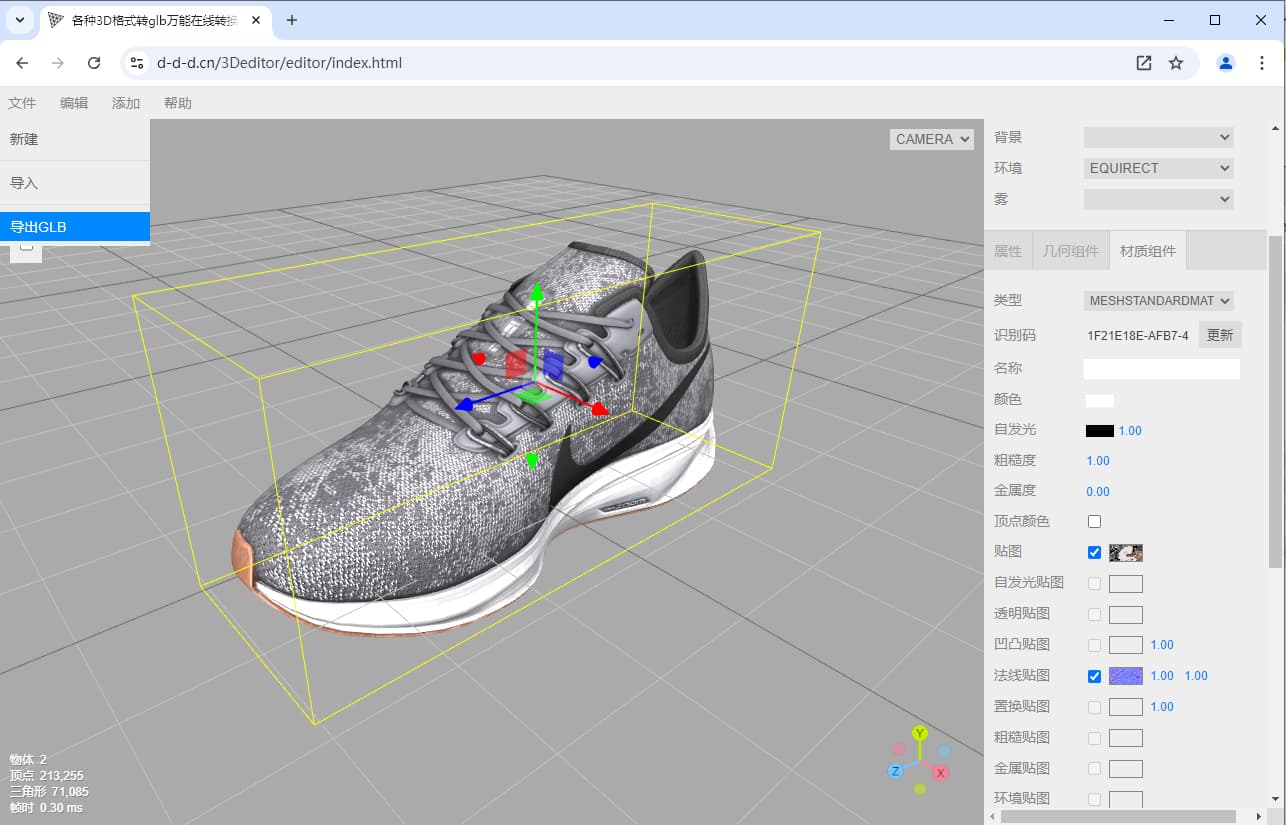
Task: Click the empty 透明贴图 texture slot
Action: pos(1126,615)
